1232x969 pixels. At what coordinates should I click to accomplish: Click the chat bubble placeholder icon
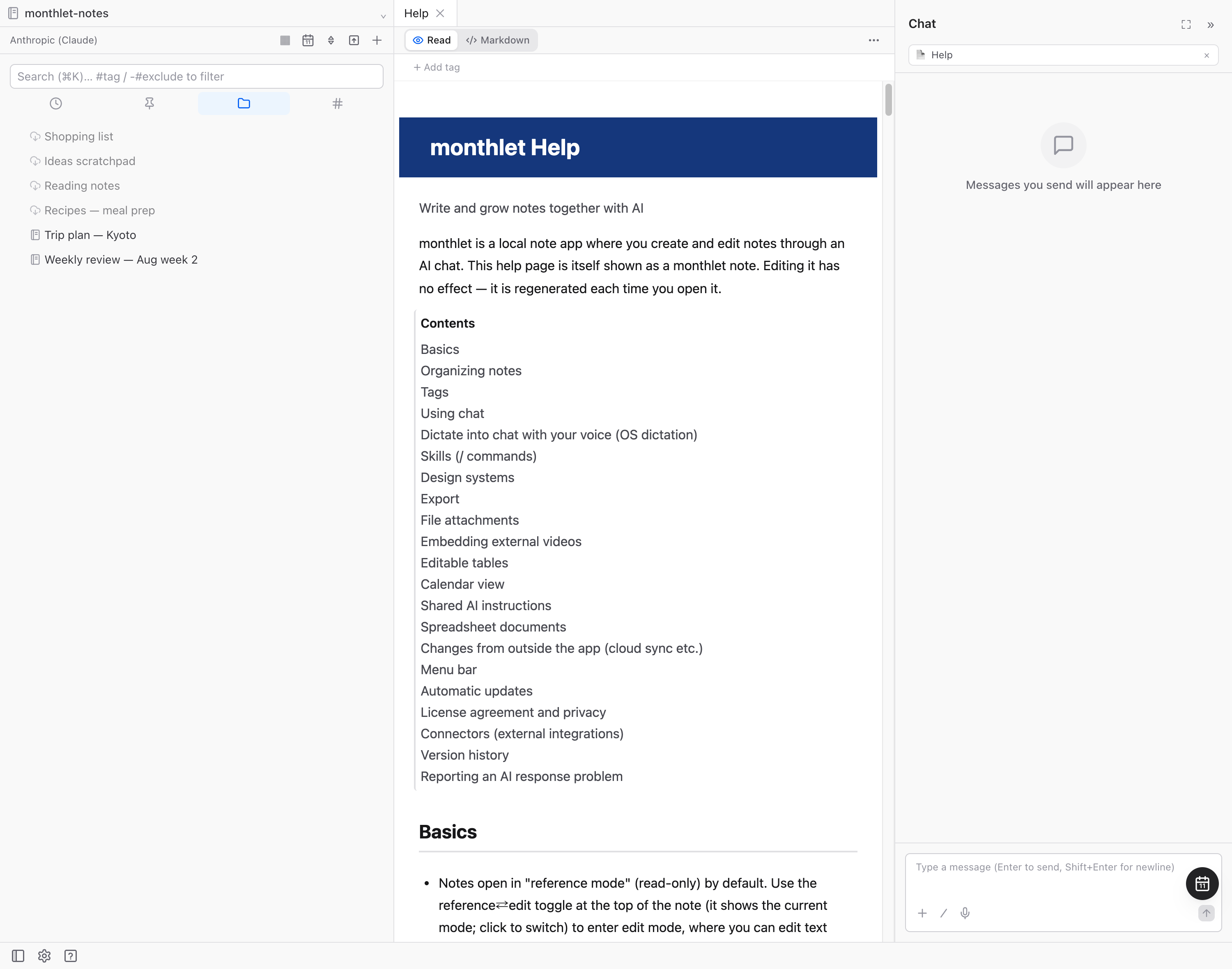pos(1064,145)
